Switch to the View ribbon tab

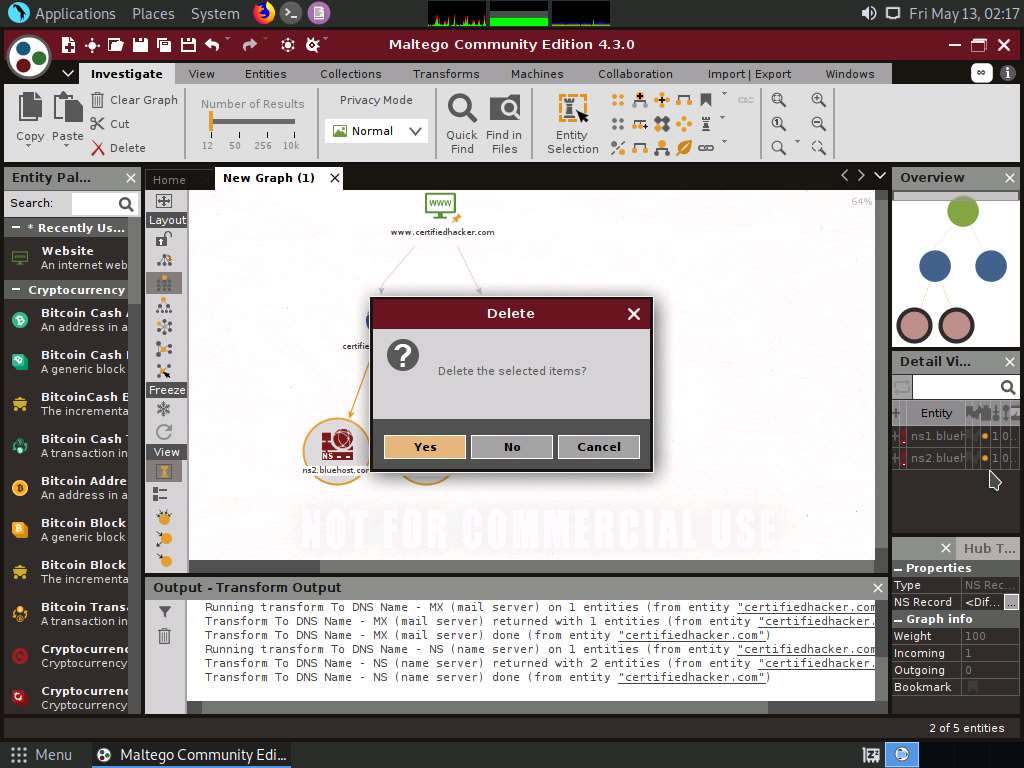pos(201,74)
